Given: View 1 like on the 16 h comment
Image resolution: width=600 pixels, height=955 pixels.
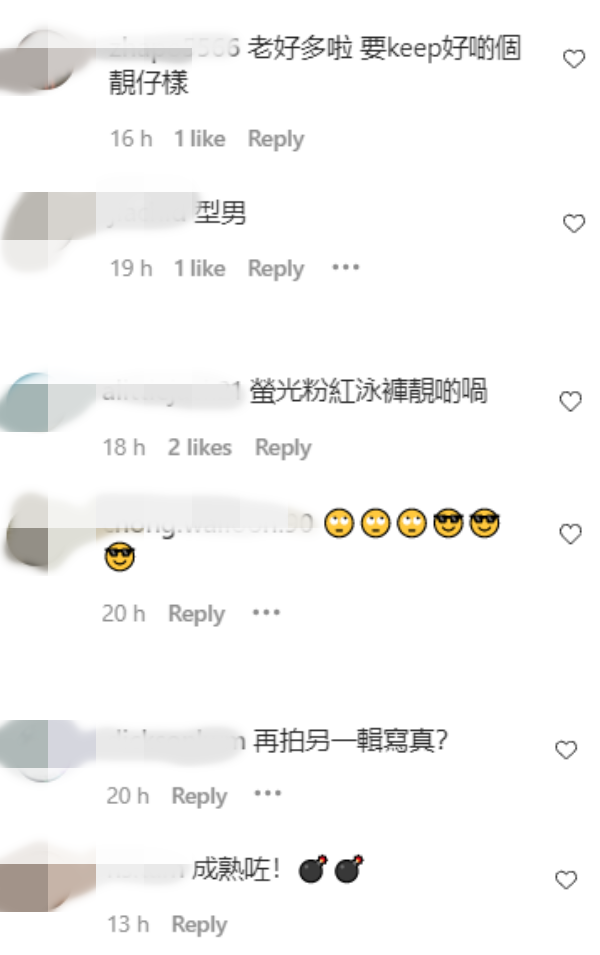Looking at the screenshot, I should point(200,139).
